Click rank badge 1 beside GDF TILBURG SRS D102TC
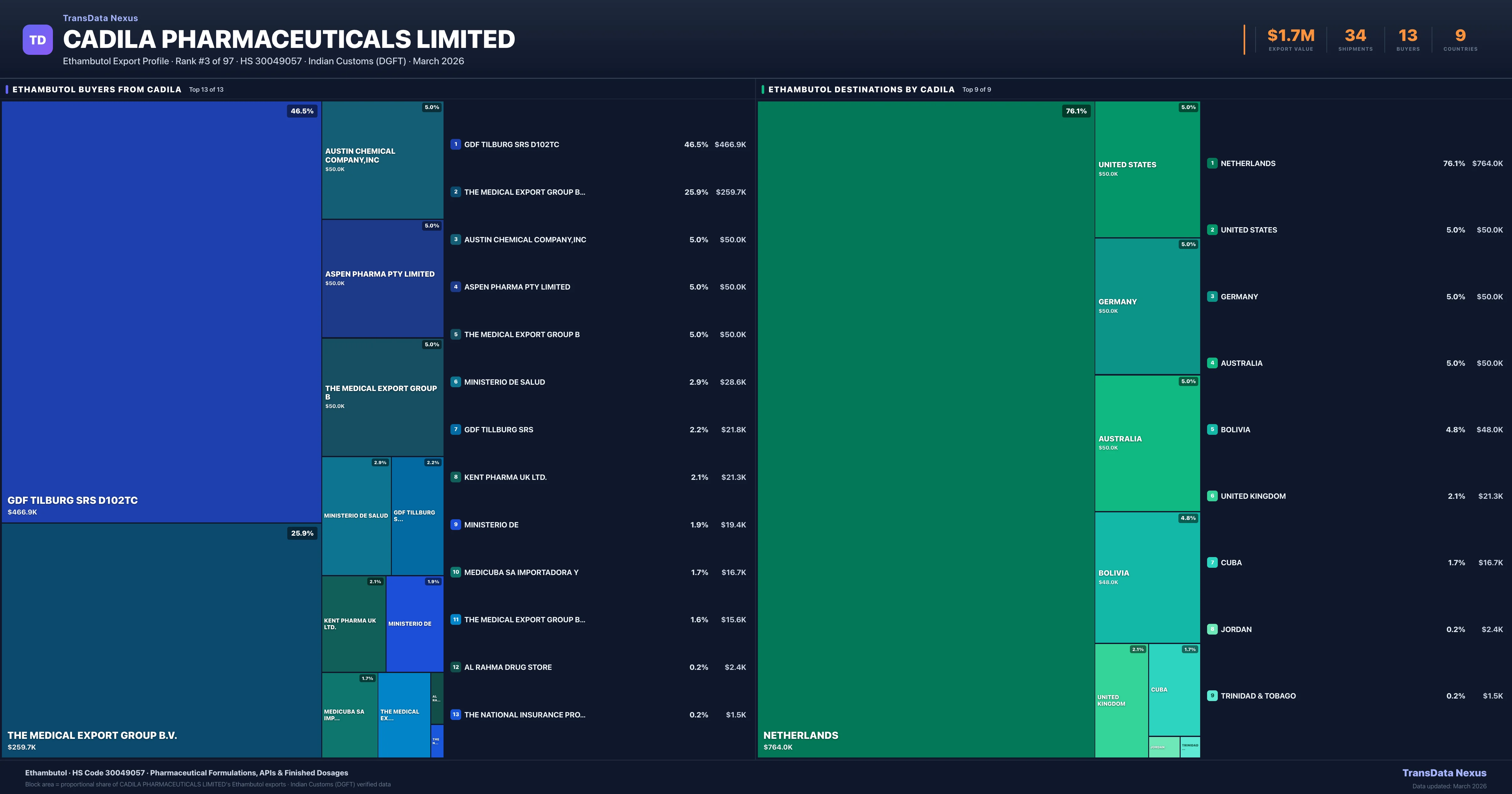This screenshot has height=794, width=1512. (455, 145)
